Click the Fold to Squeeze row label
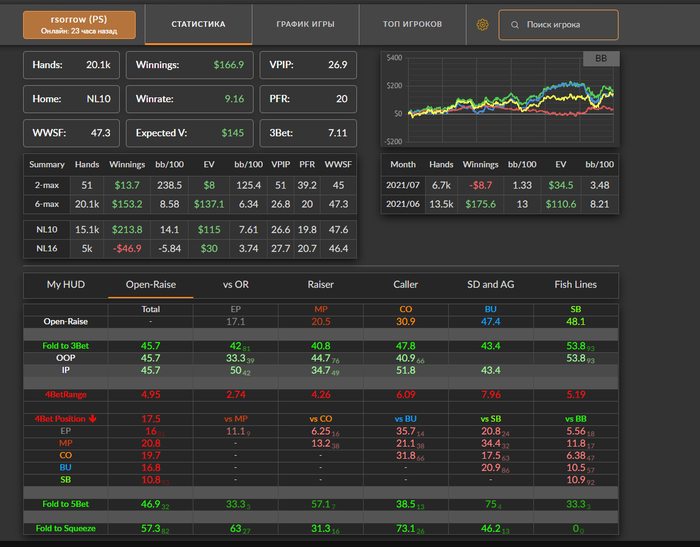Image resolution: width=700 pixels, height=547 pixels. tap(68, 528)
